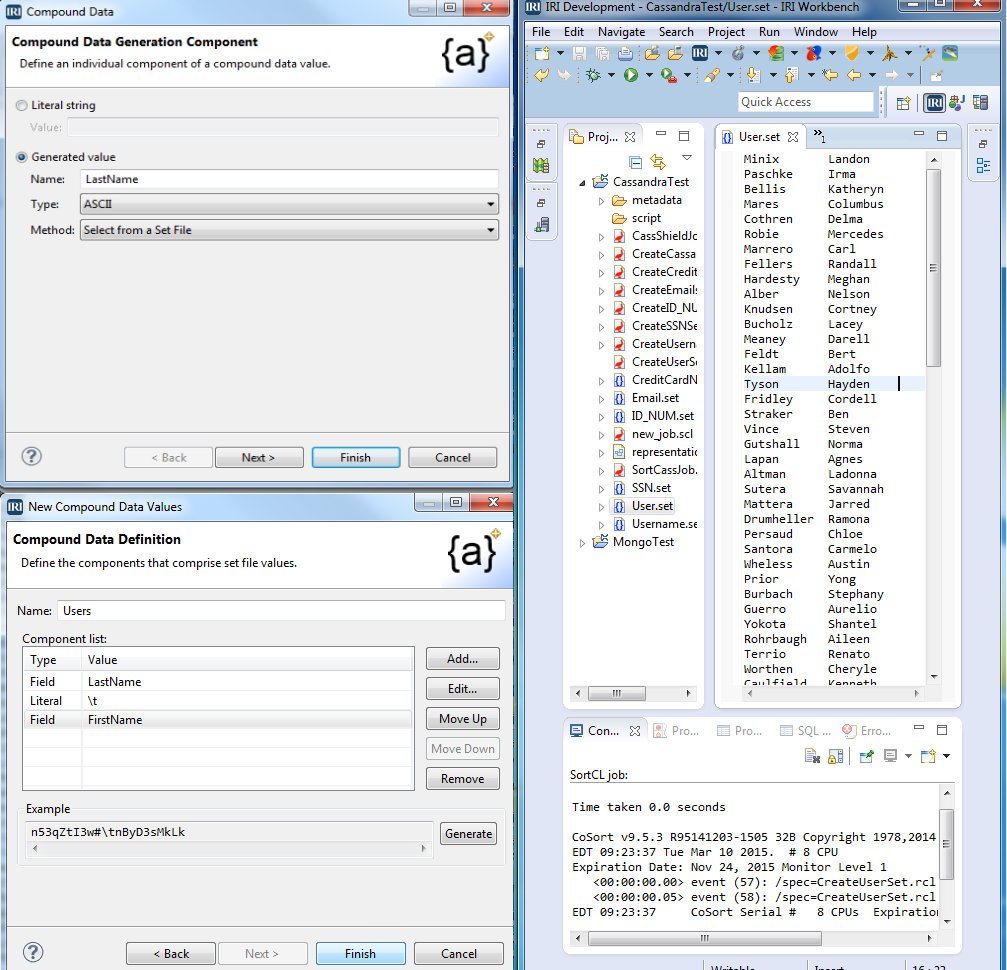
Task: Click Next in the Compound Data dialog
Action: coord(259,457)
